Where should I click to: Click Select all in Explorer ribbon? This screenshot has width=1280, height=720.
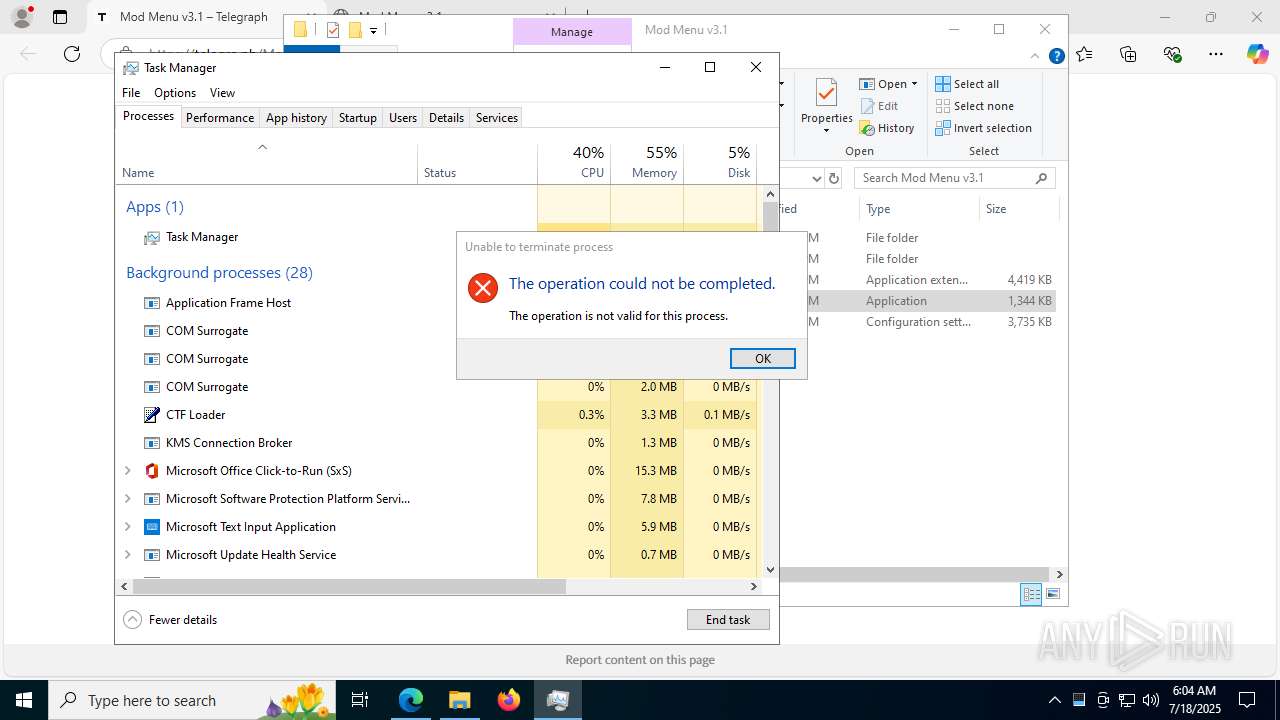coord(967,84)
